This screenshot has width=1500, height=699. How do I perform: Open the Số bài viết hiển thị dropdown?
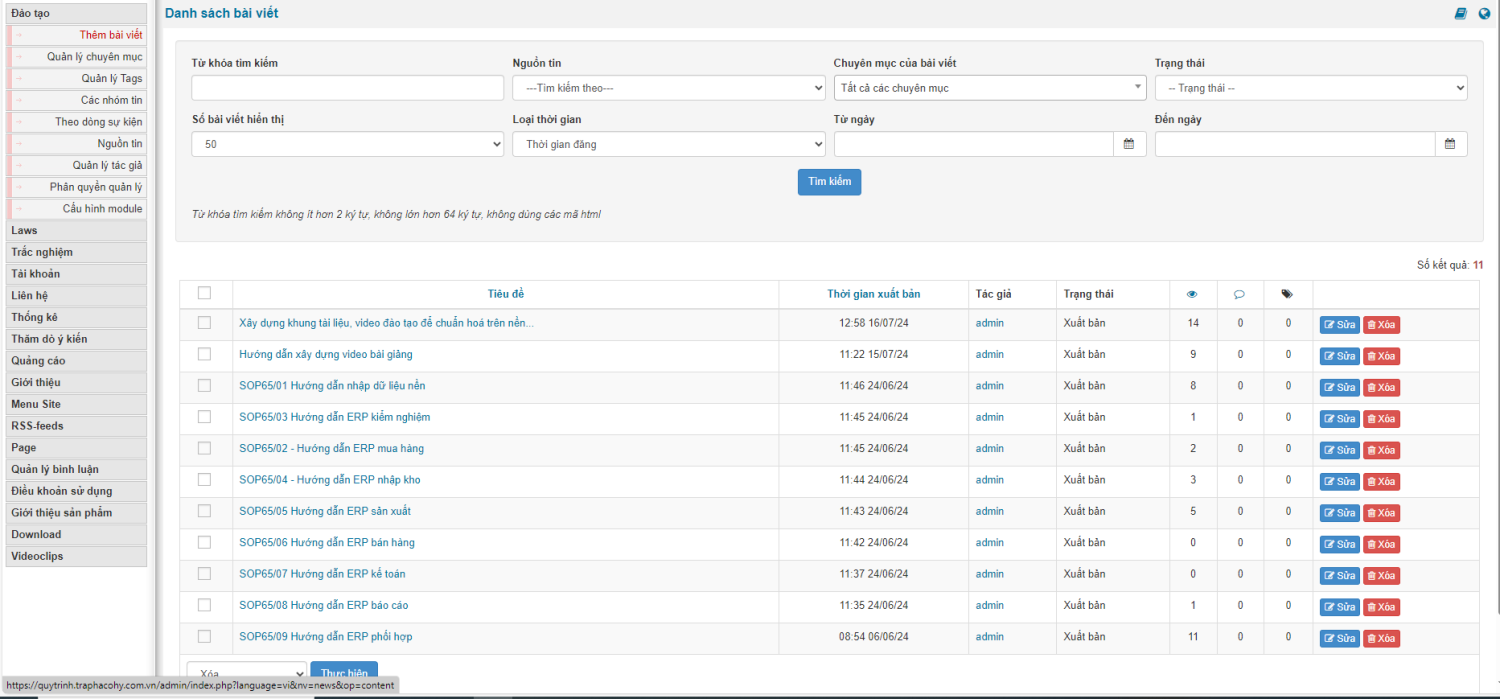click(x=347, y=144)
